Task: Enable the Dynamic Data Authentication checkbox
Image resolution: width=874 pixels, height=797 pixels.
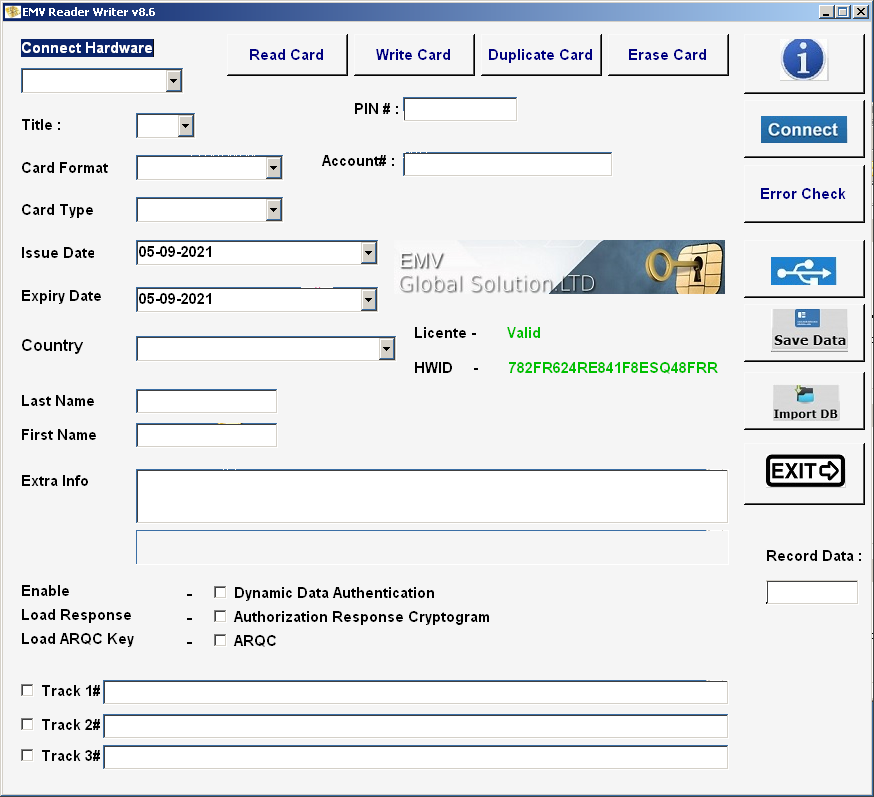Action: click(221, 593)
